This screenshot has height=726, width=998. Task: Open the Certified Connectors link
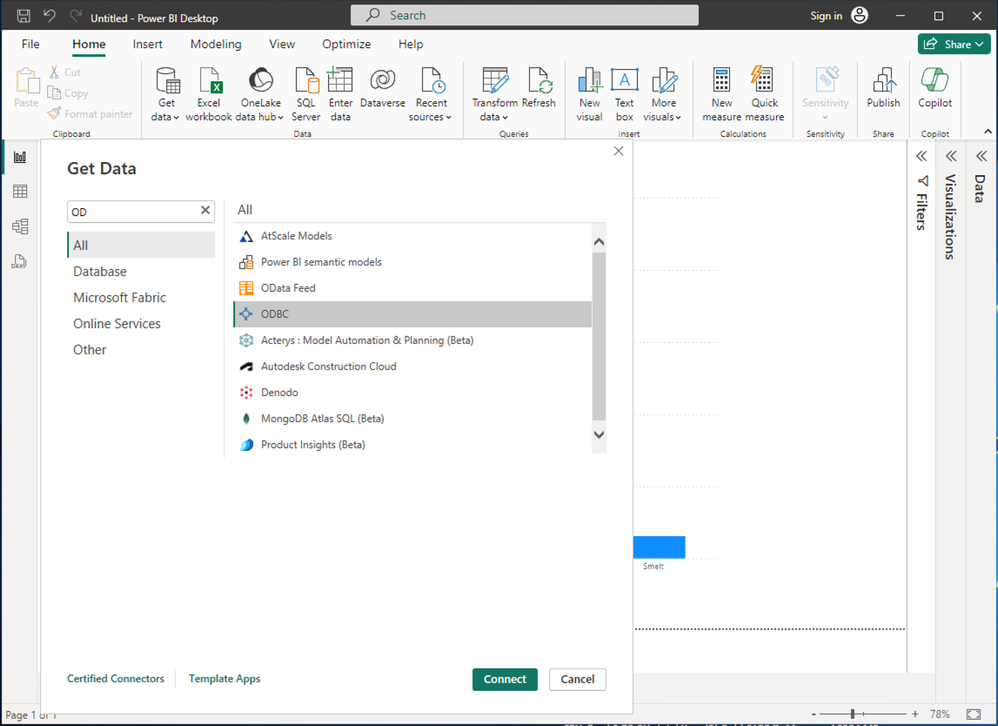point(115,679)
